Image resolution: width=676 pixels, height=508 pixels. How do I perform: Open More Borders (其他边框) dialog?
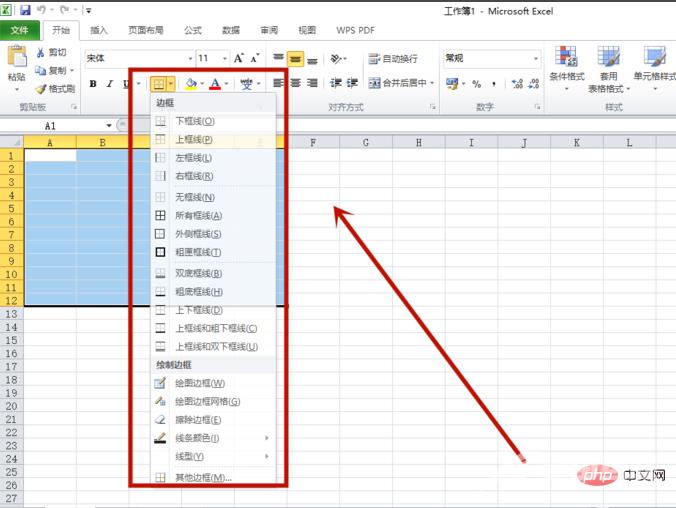203,478
